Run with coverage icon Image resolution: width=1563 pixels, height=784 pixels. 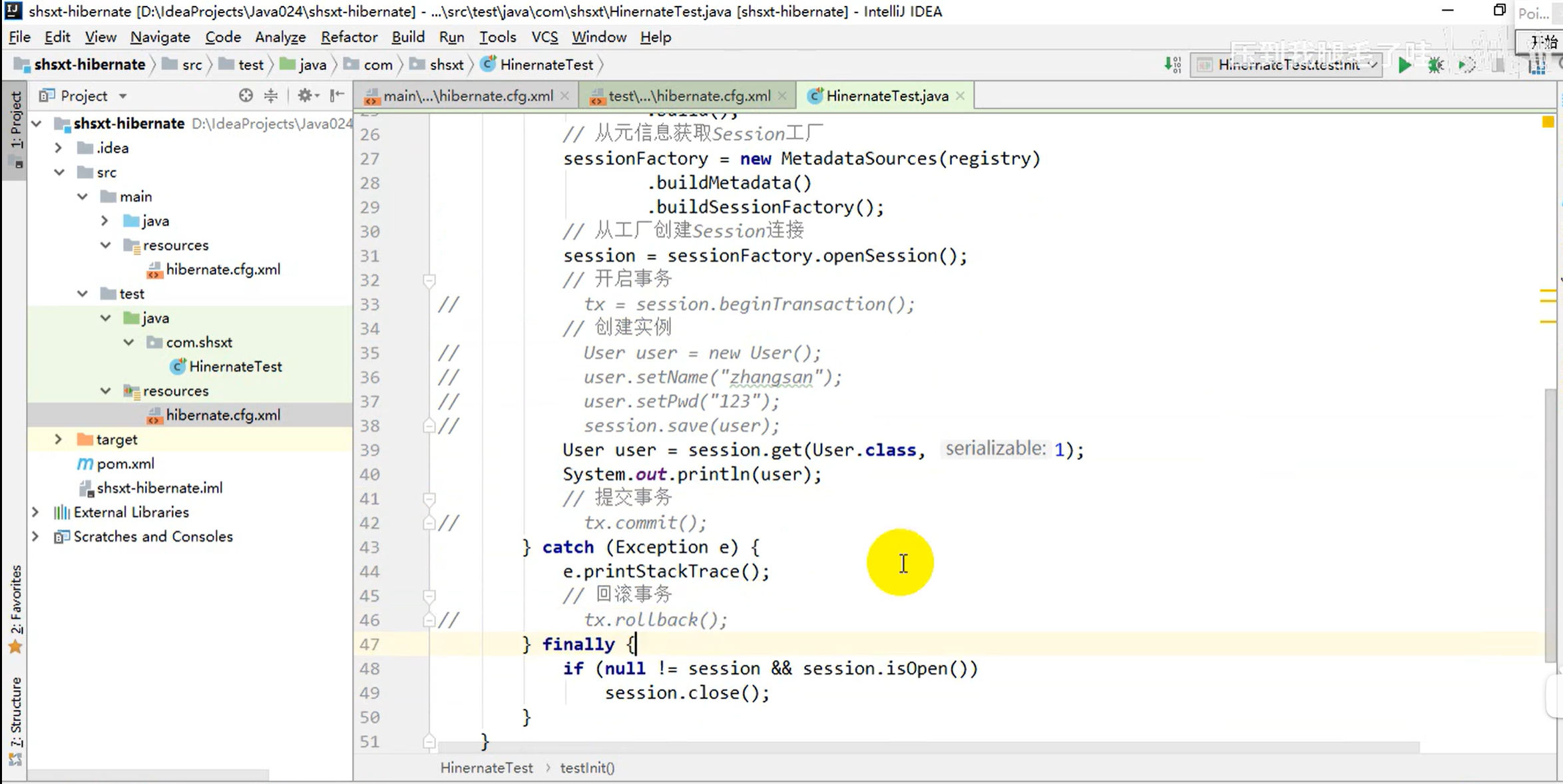(1466, 65)
